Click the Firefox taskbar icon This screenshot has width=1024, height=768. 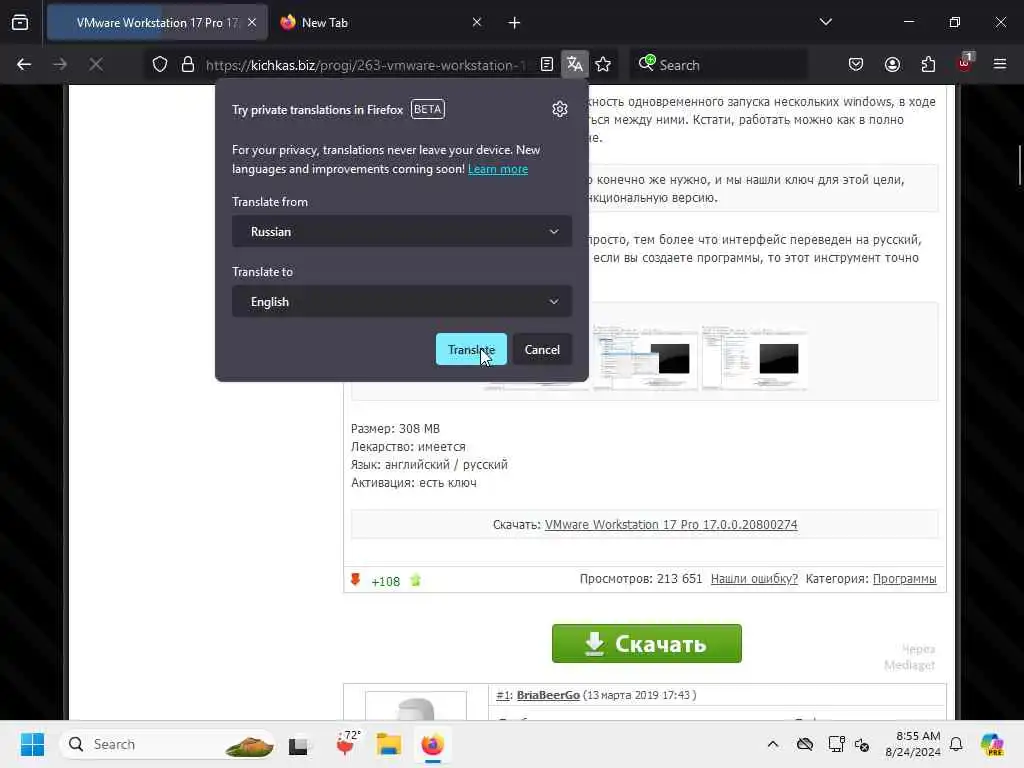click(432, 744)
